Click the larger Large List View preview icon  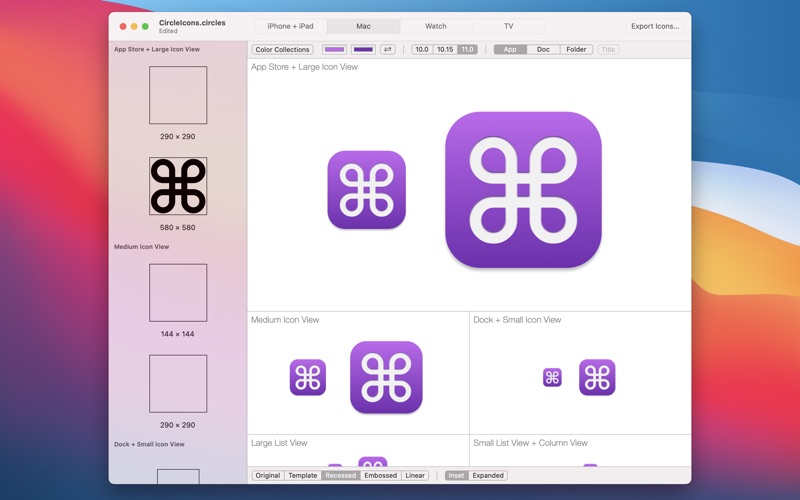[372, 462]
